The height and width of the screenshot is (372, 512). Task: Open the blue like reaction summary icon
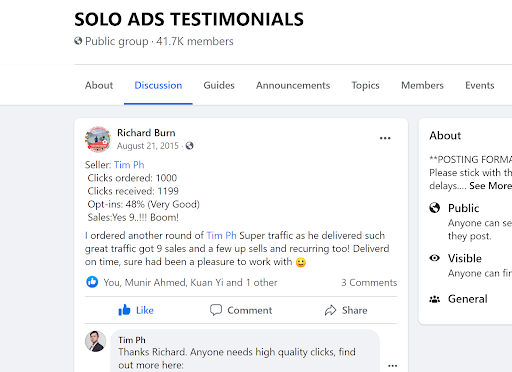point(92,282)
